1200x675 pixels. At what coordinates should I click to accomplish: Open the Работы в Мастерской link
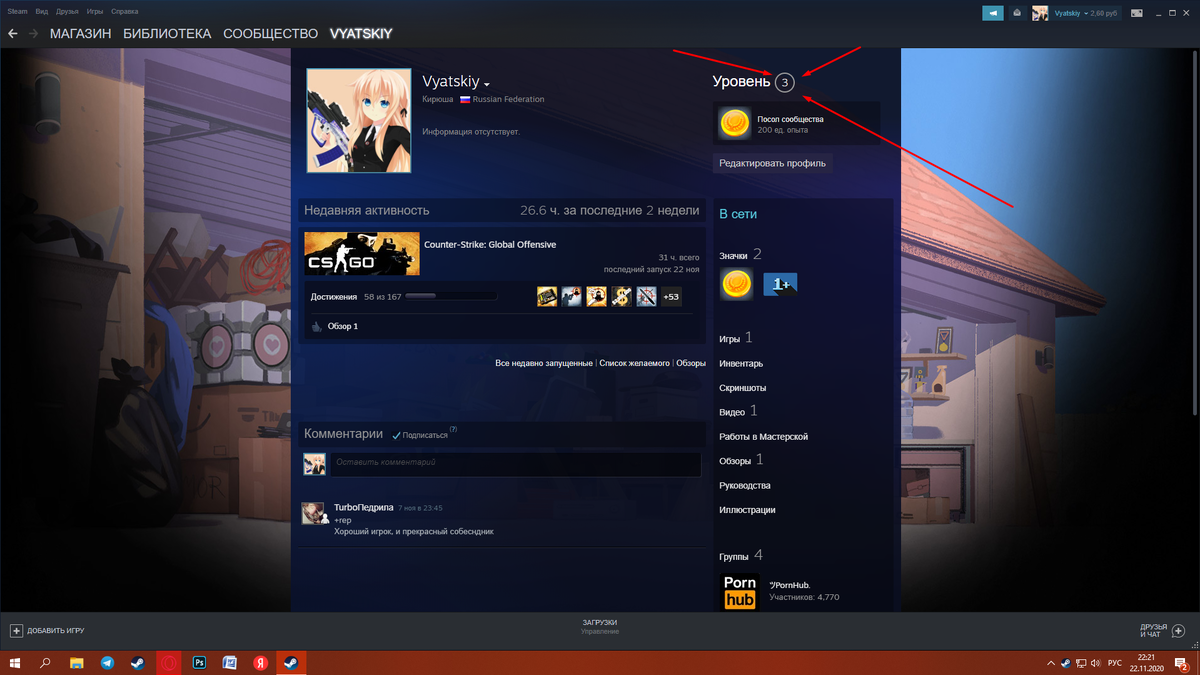pos(764,437)
